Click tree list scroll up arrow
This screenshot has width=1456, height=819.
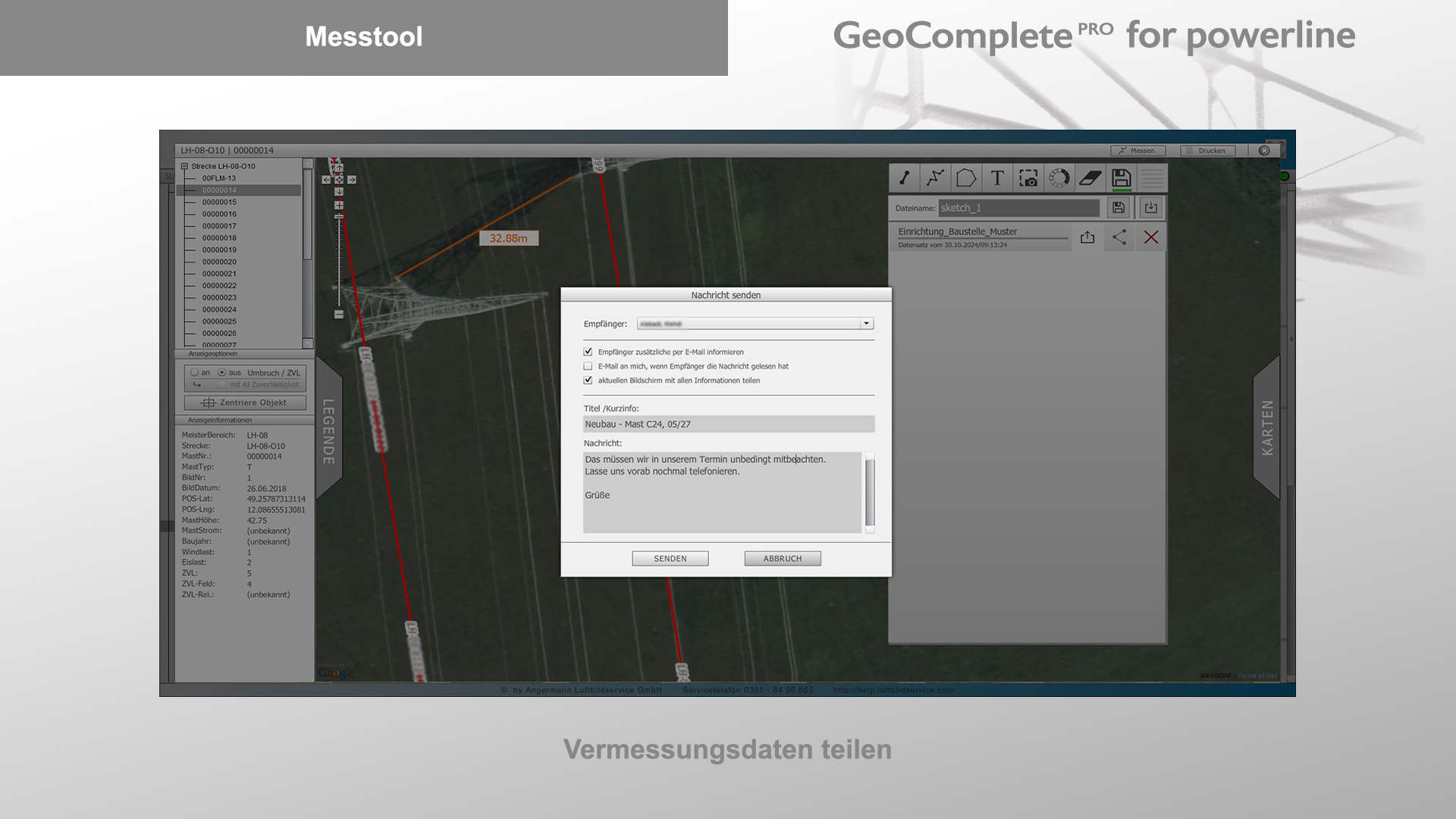tap(308, 164)
